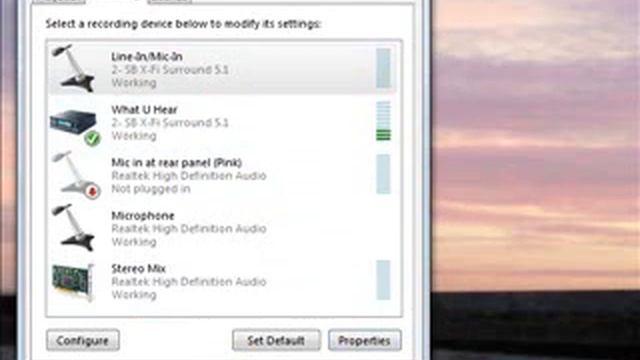This screenshot has height=360, width=640.
Task: Open the Configure button
Action: (x=83, y=340)
